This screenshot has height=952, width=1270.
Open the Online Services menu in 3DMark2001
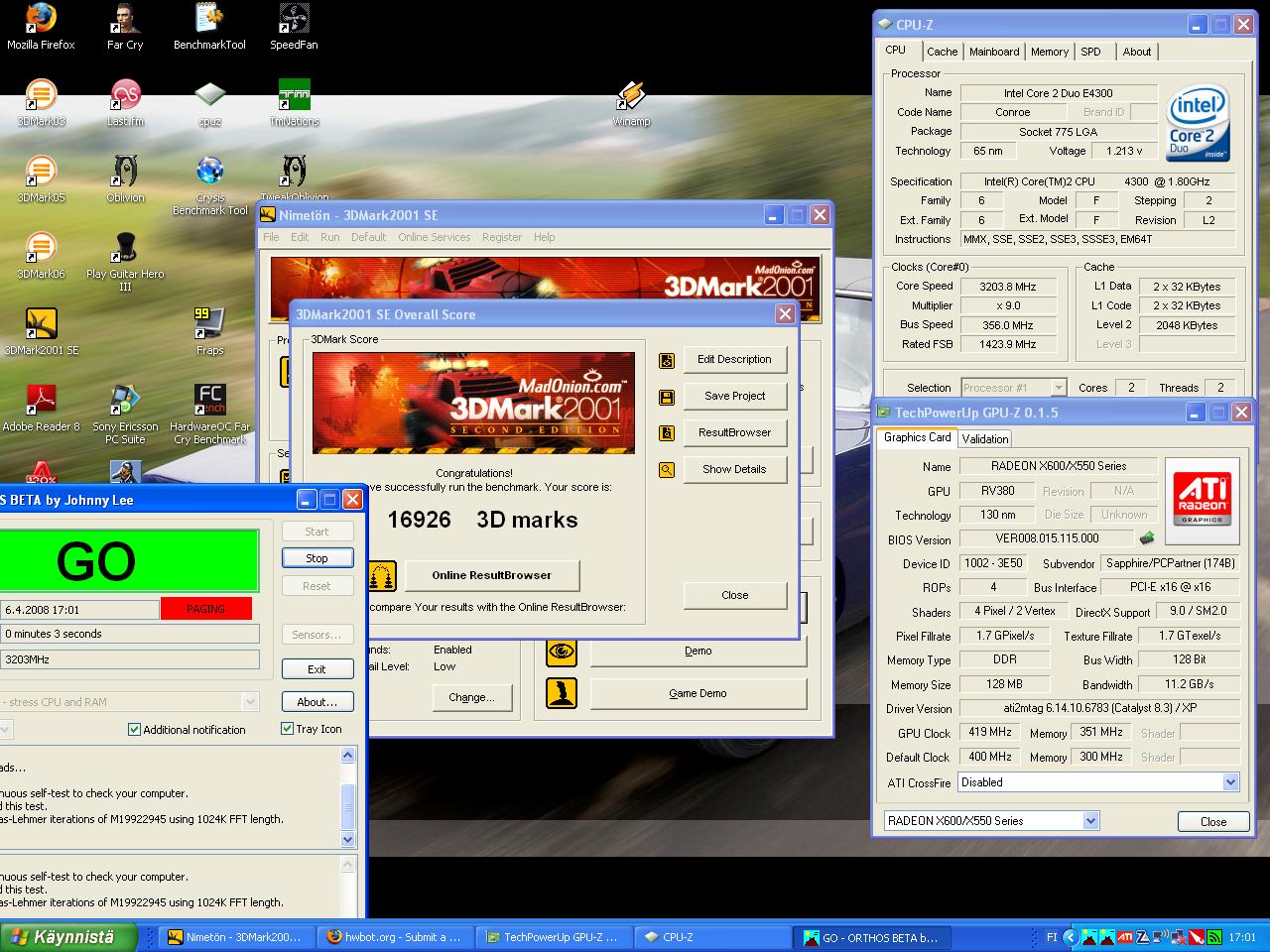click(435, 237)
